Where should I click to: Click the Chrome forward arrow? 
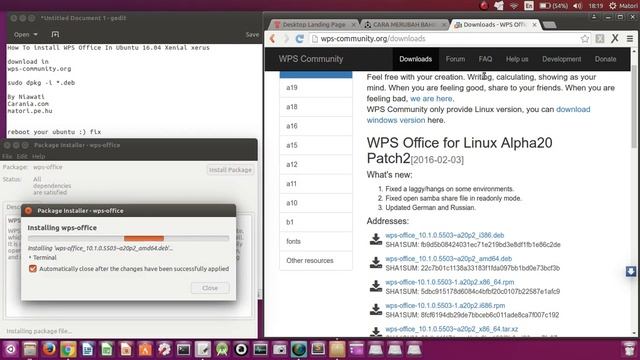tap(286, 38)
